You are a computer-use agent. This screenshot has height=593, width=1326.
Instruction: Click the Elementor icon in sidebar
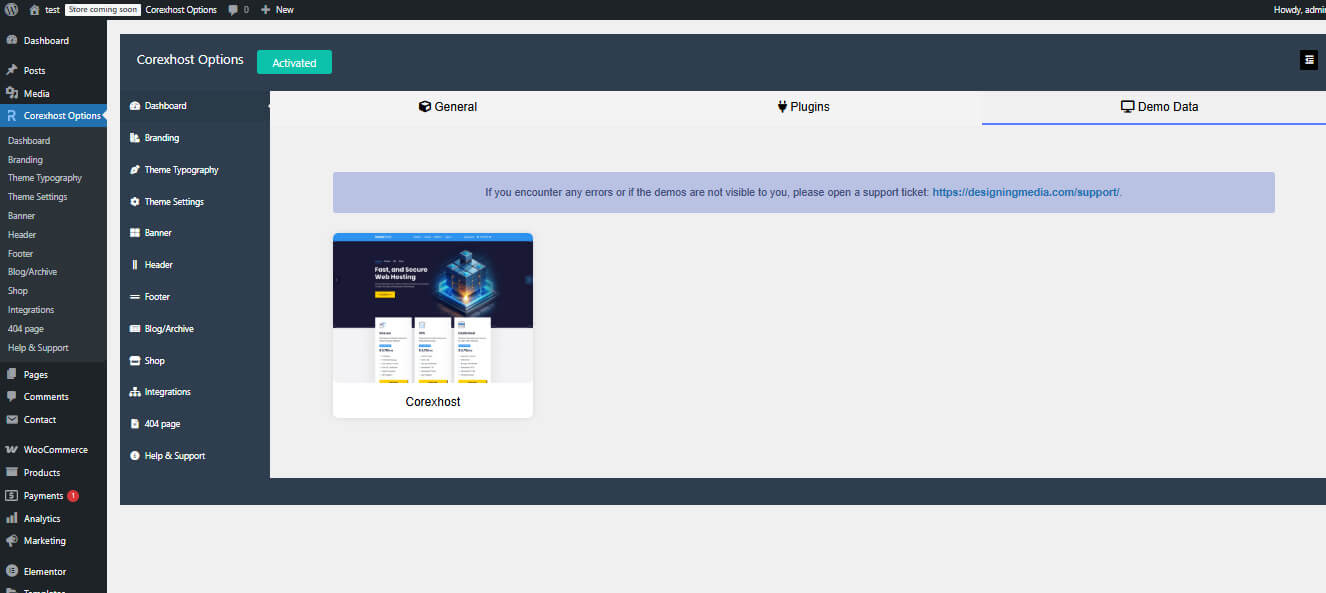point(12,572)
